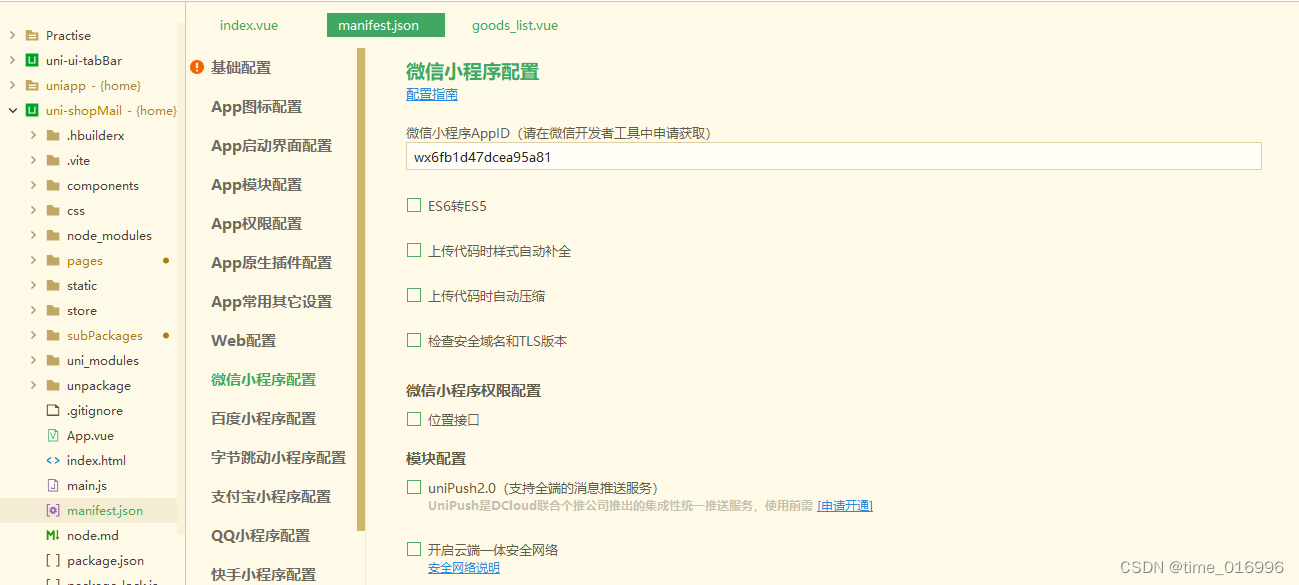The image size is (1299, 585).
Task: Click the css folder icon
Action: pos(53,210)
